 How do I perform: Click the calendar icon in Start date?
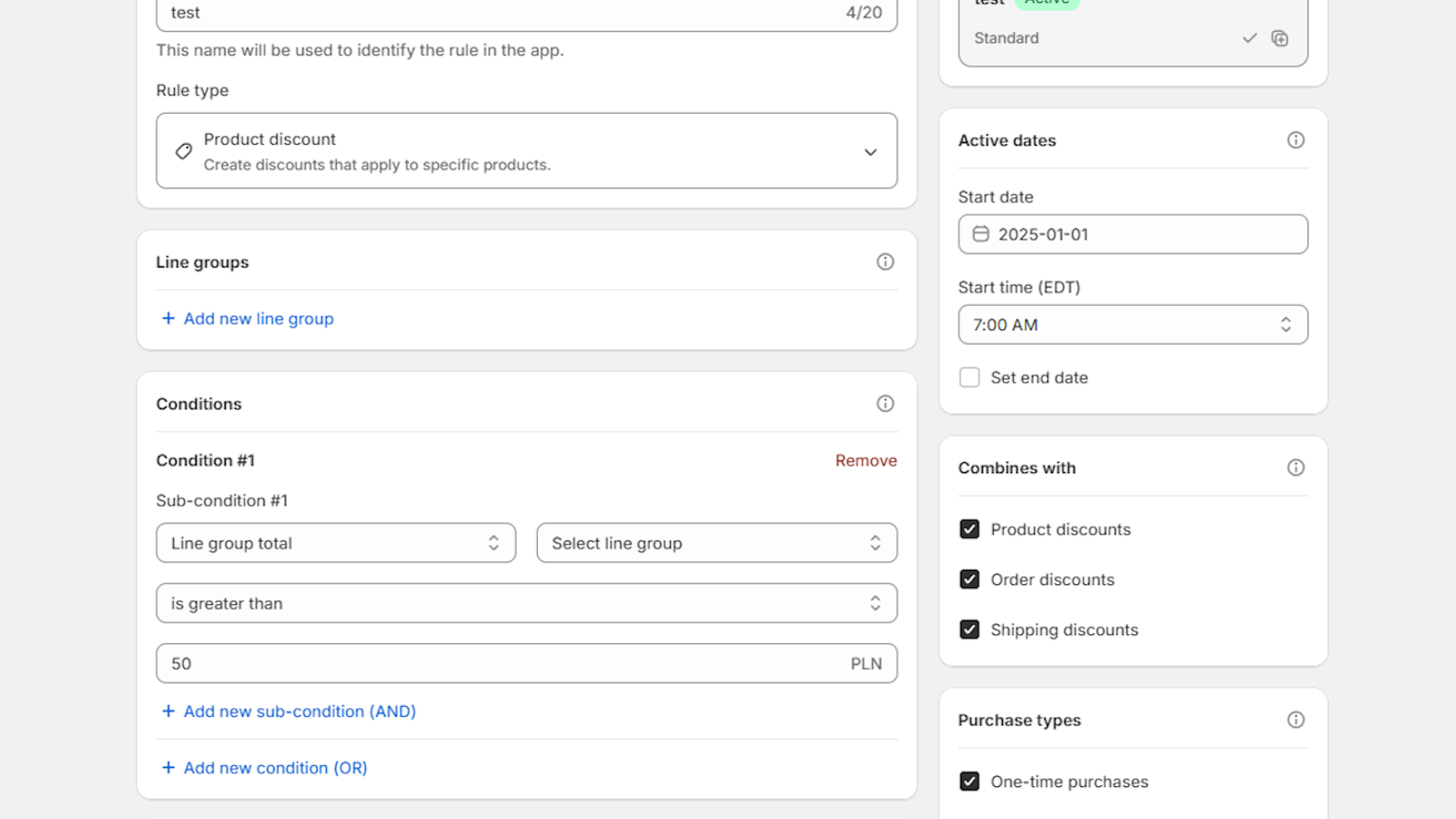[981, 234]
